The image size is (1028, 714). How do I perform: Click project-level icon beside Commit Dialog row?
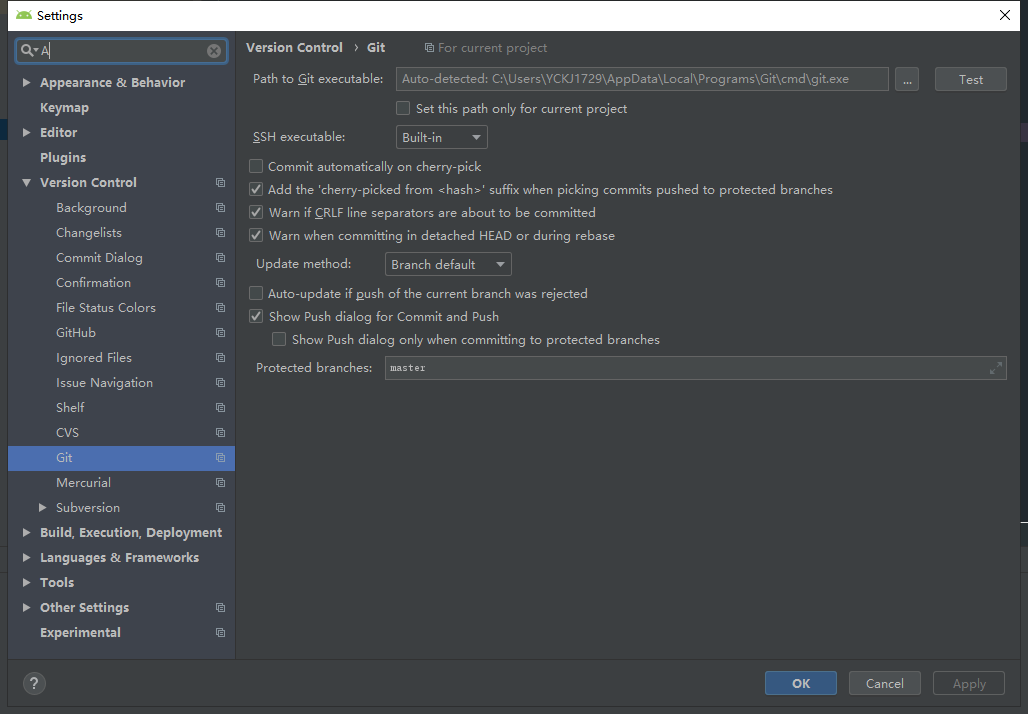[x=220, y=258]
